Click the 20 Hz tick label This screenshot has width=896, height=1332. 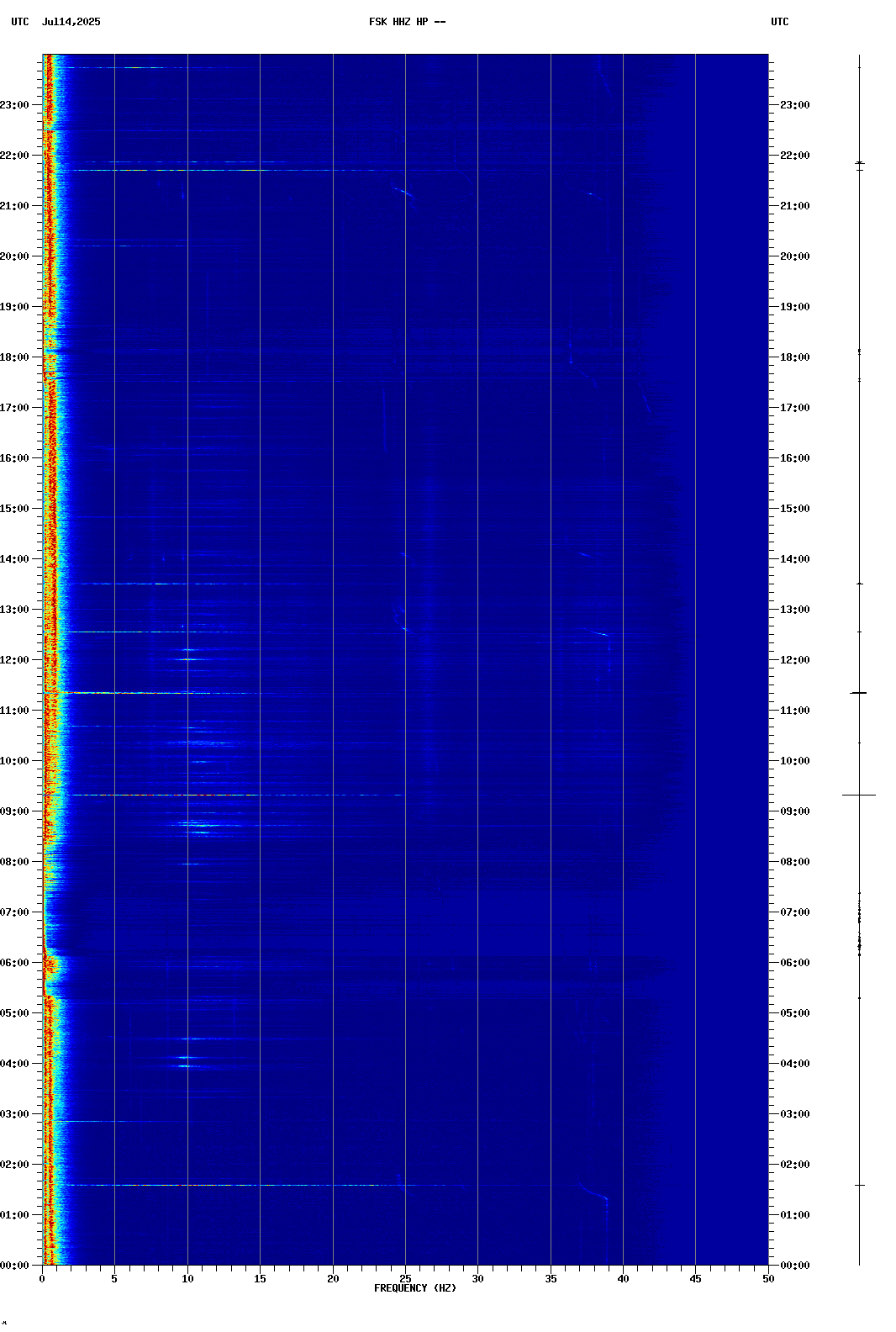coord(333,1279)
